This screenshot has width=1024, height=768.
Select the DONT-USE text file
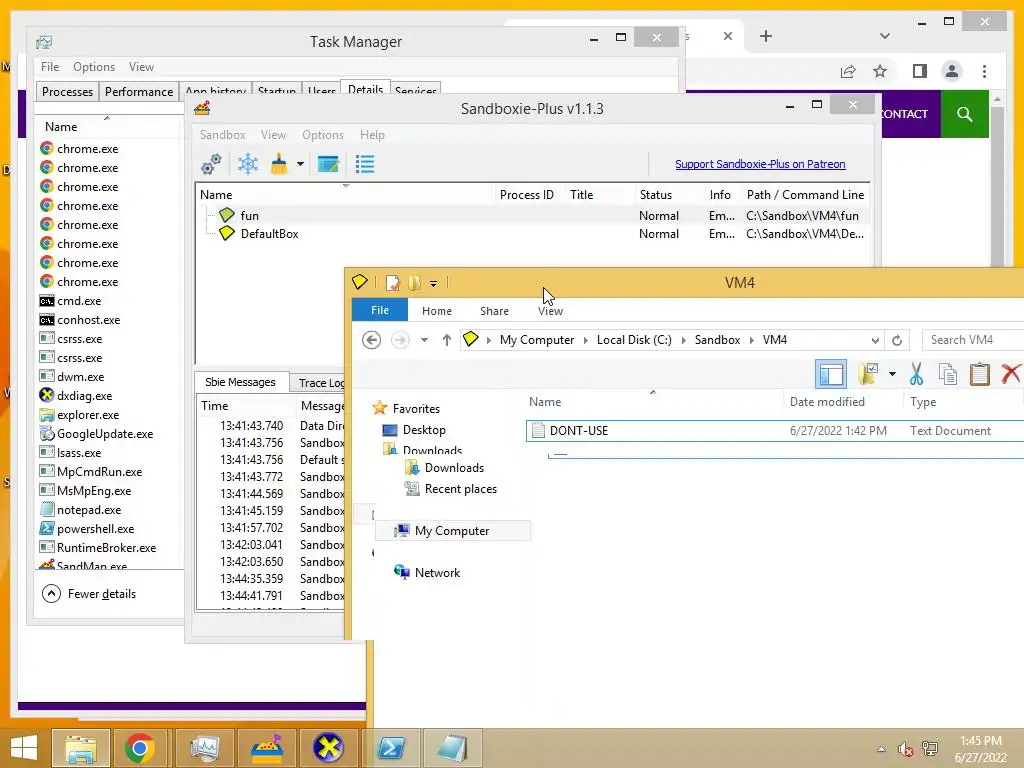775,430
